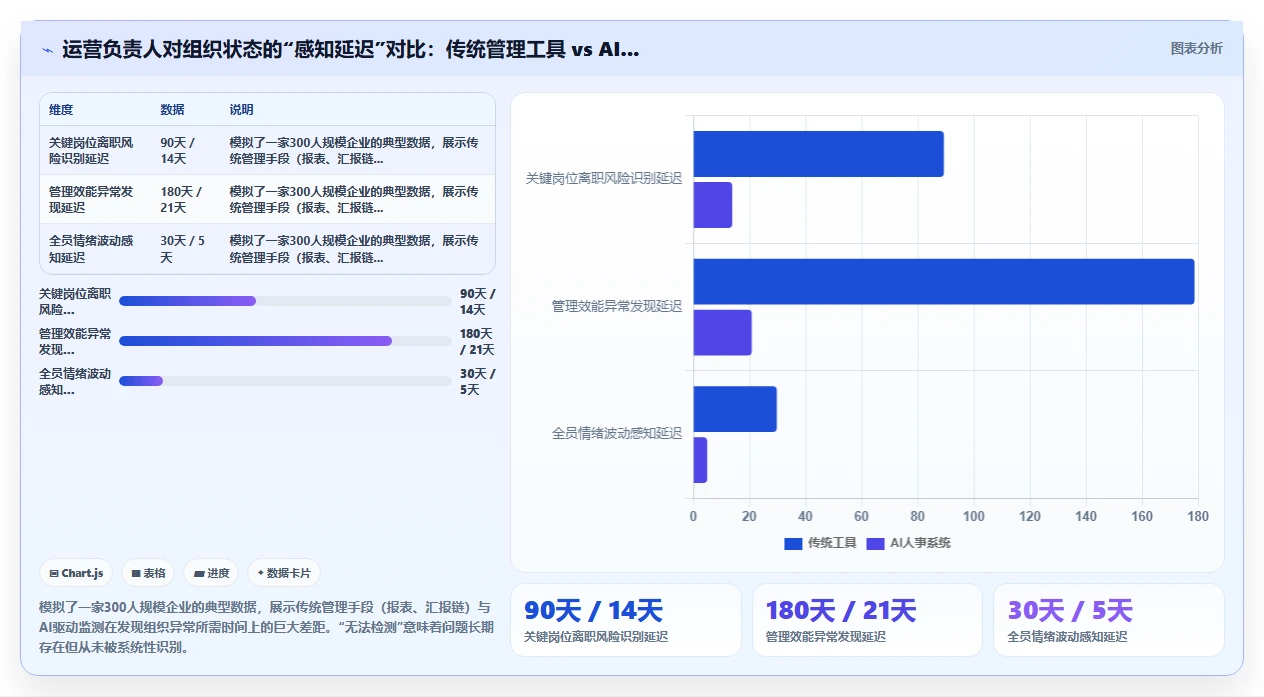The image size is (1264, 697).
Task: Click table value 90天 / 14天
Action: click(x=178, y=151)
